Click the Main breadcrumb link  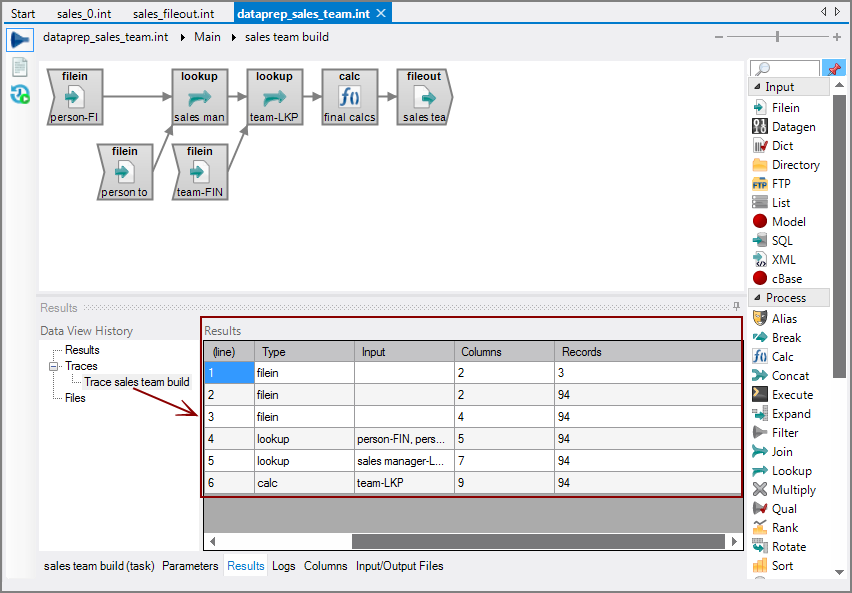(207, 37)
